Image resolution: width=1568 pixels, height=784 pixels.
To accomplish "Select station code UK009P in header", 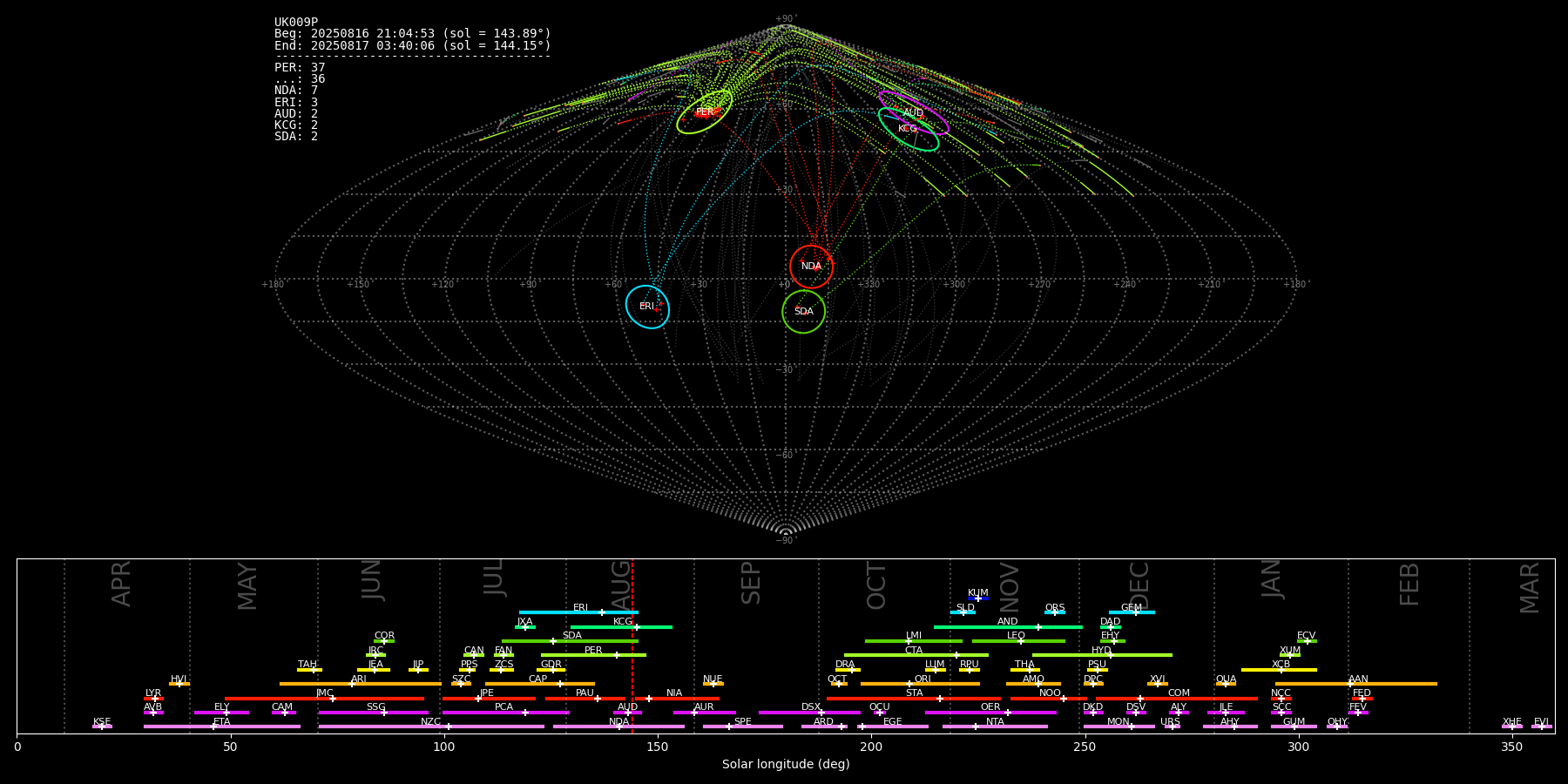I will pyautogui.click(x=296, y=23).
